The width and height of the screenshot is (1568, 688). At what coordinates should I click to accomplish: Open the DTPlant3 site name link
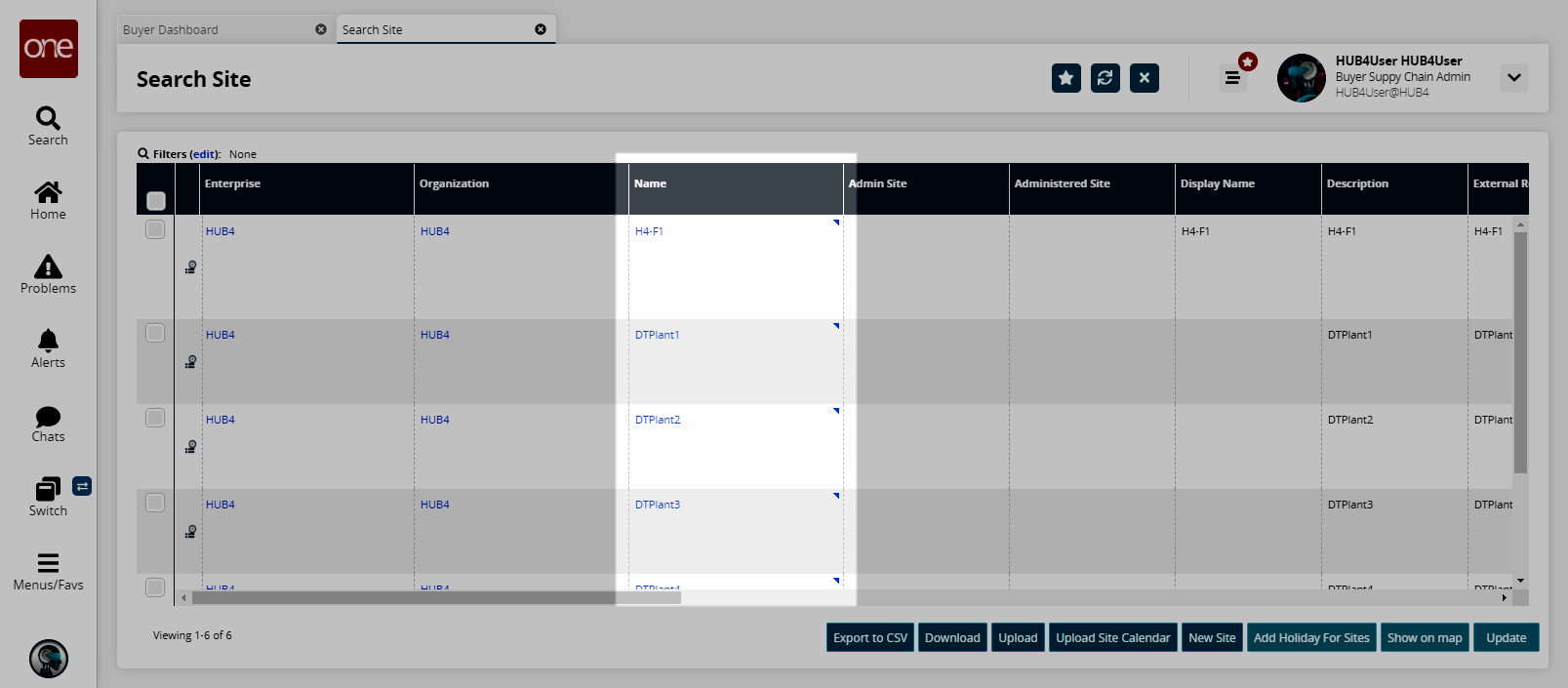[658, 505]
